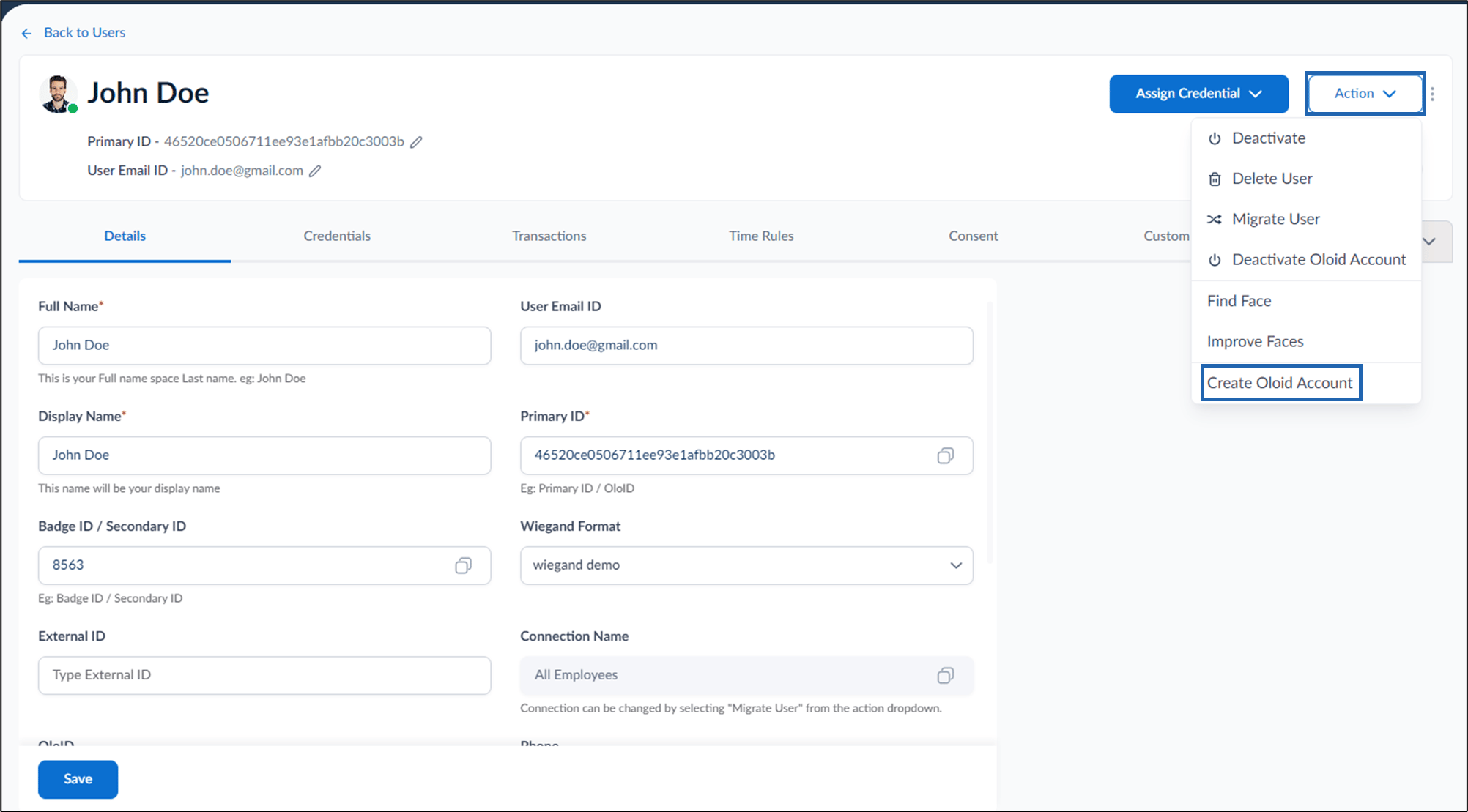Click the Migrate User shuffle icon
Viewport: 1468px width, 812px height.
(1215, 219)
